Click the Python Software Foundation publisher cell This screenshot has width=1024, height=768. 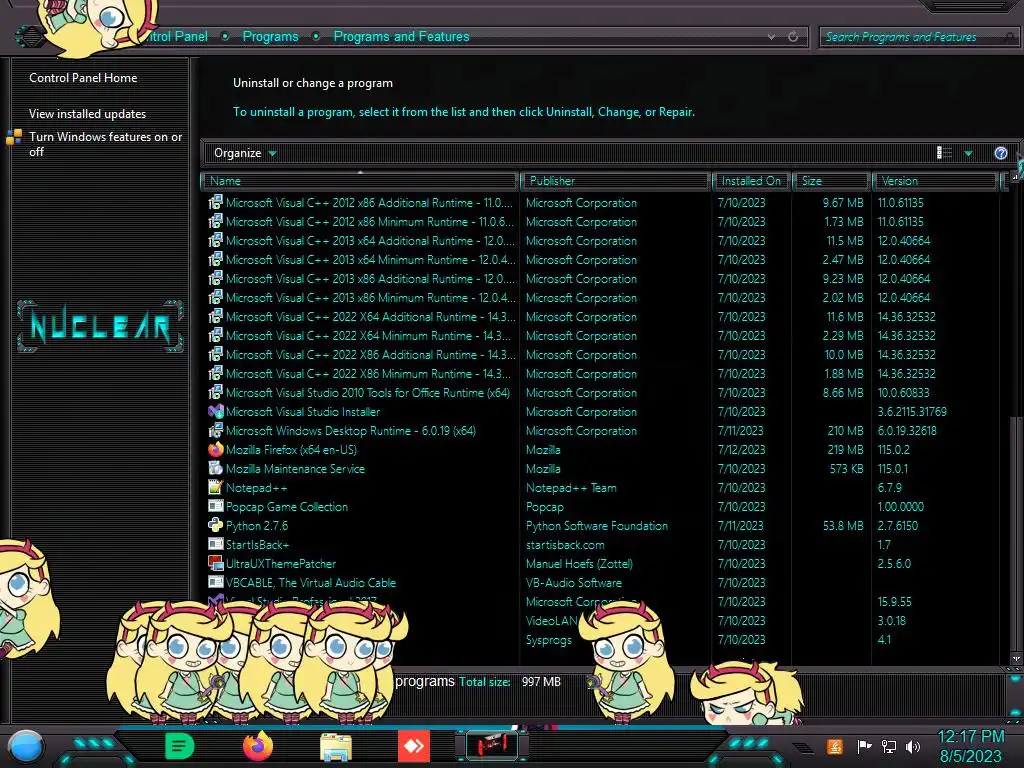[x=597, y=525]
